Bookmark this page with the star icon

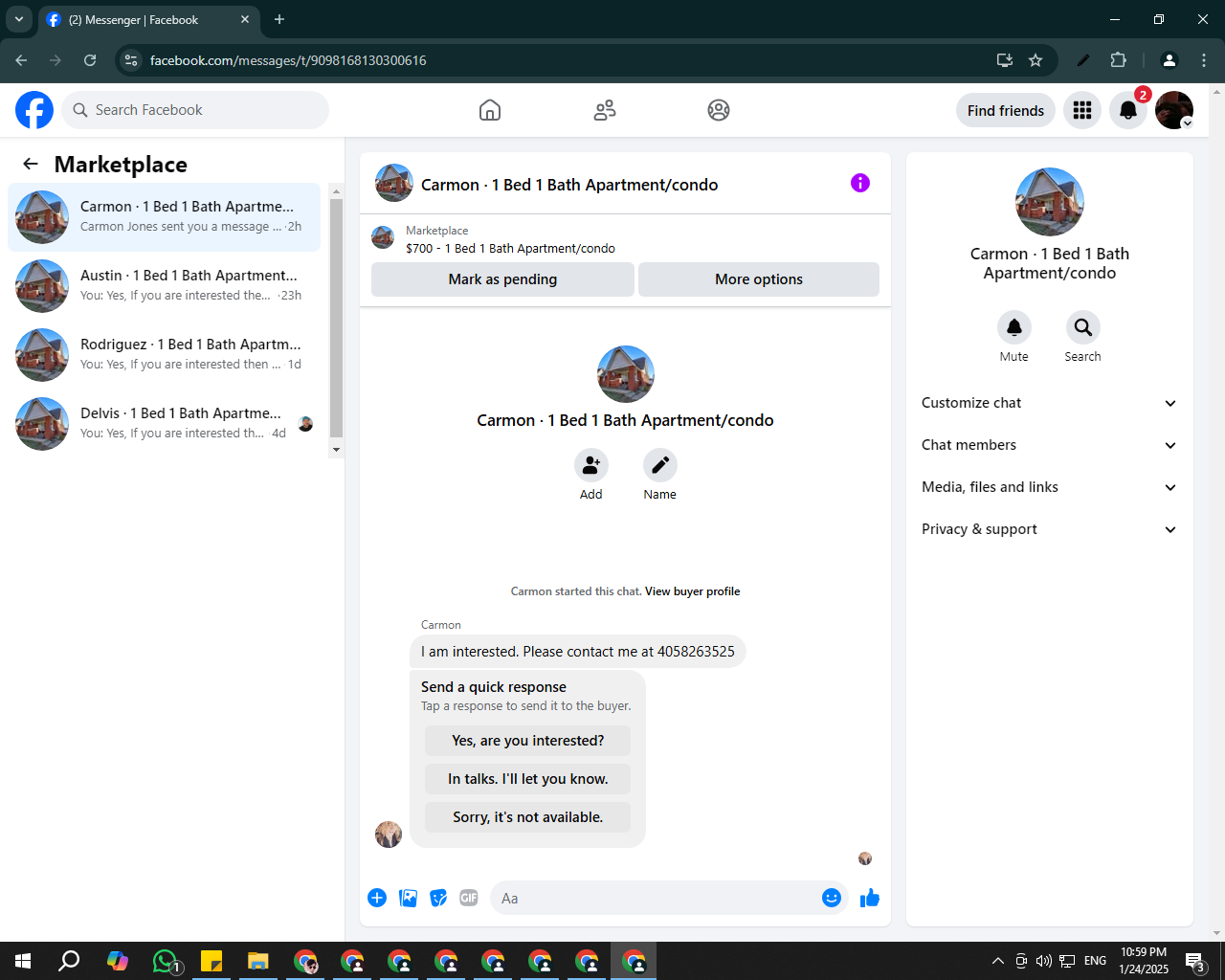click(x=1036, y=60)
